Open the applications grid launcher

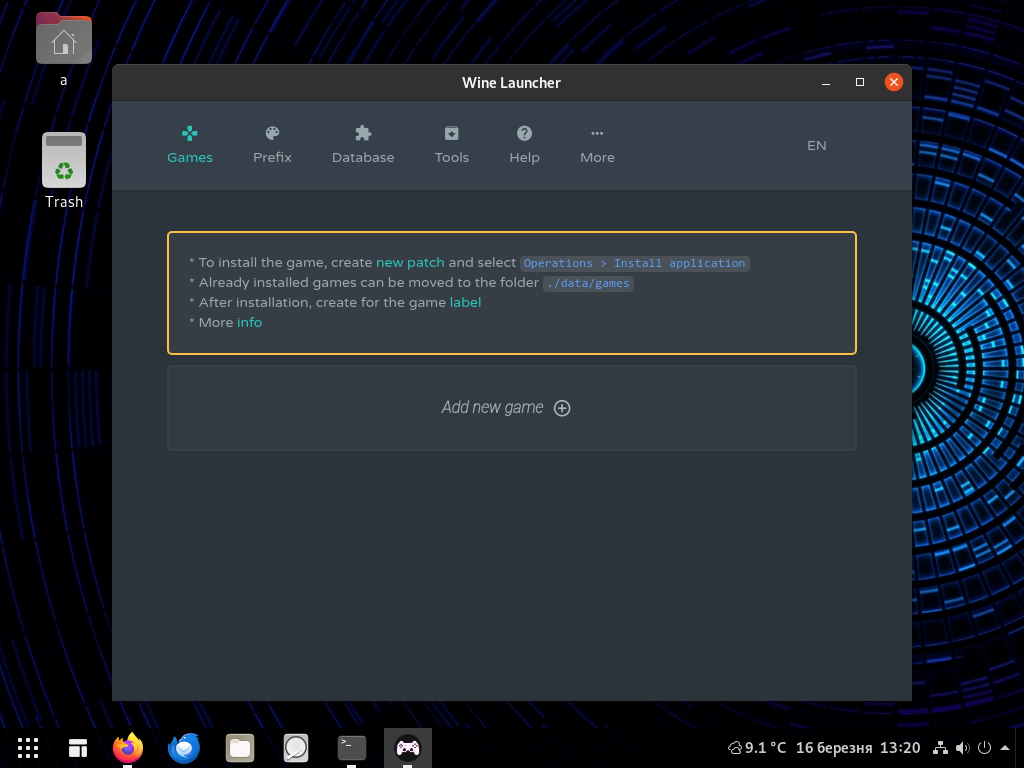28,747
